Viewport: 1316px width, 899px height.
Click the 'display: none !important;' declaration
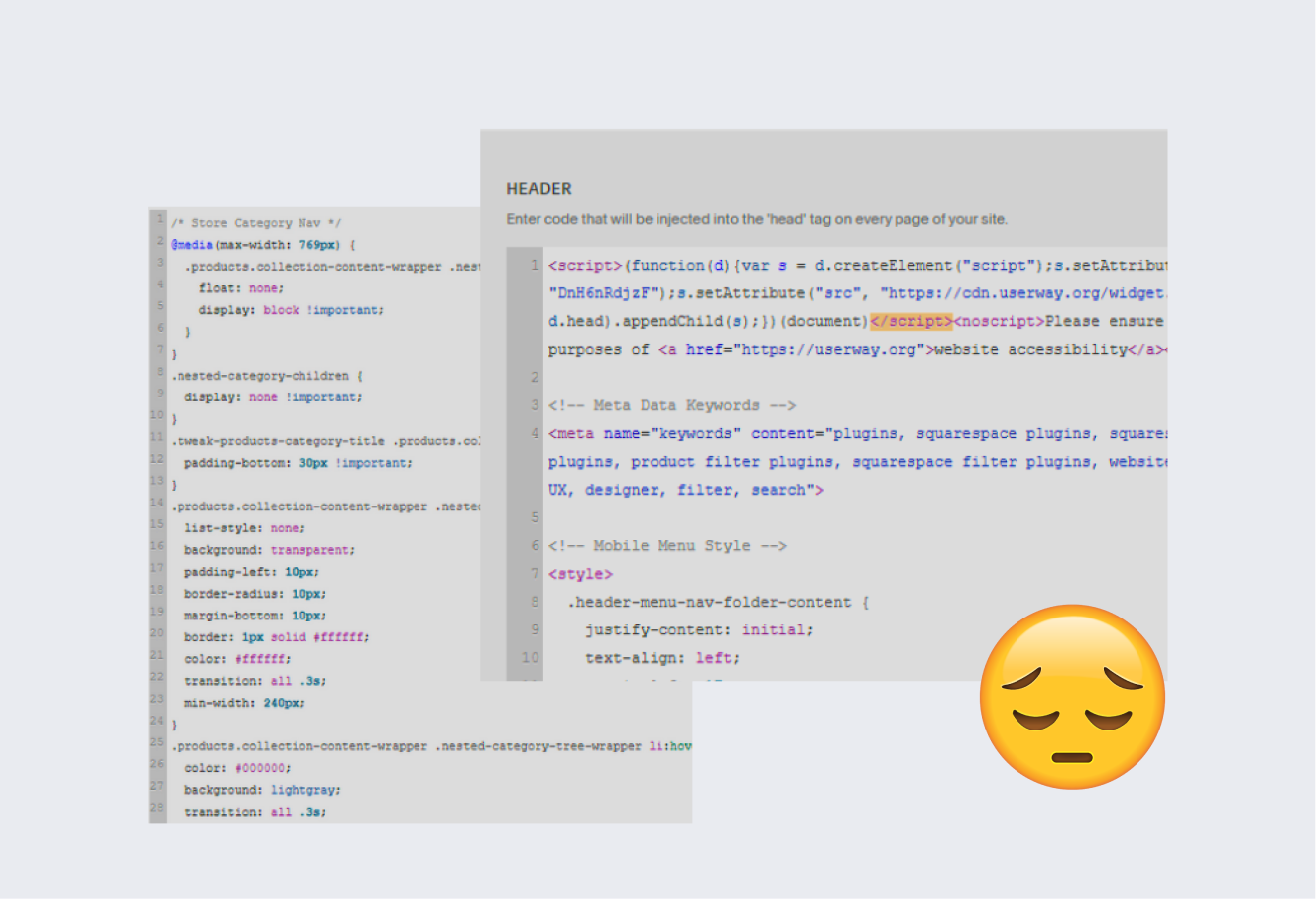point(274,397)
